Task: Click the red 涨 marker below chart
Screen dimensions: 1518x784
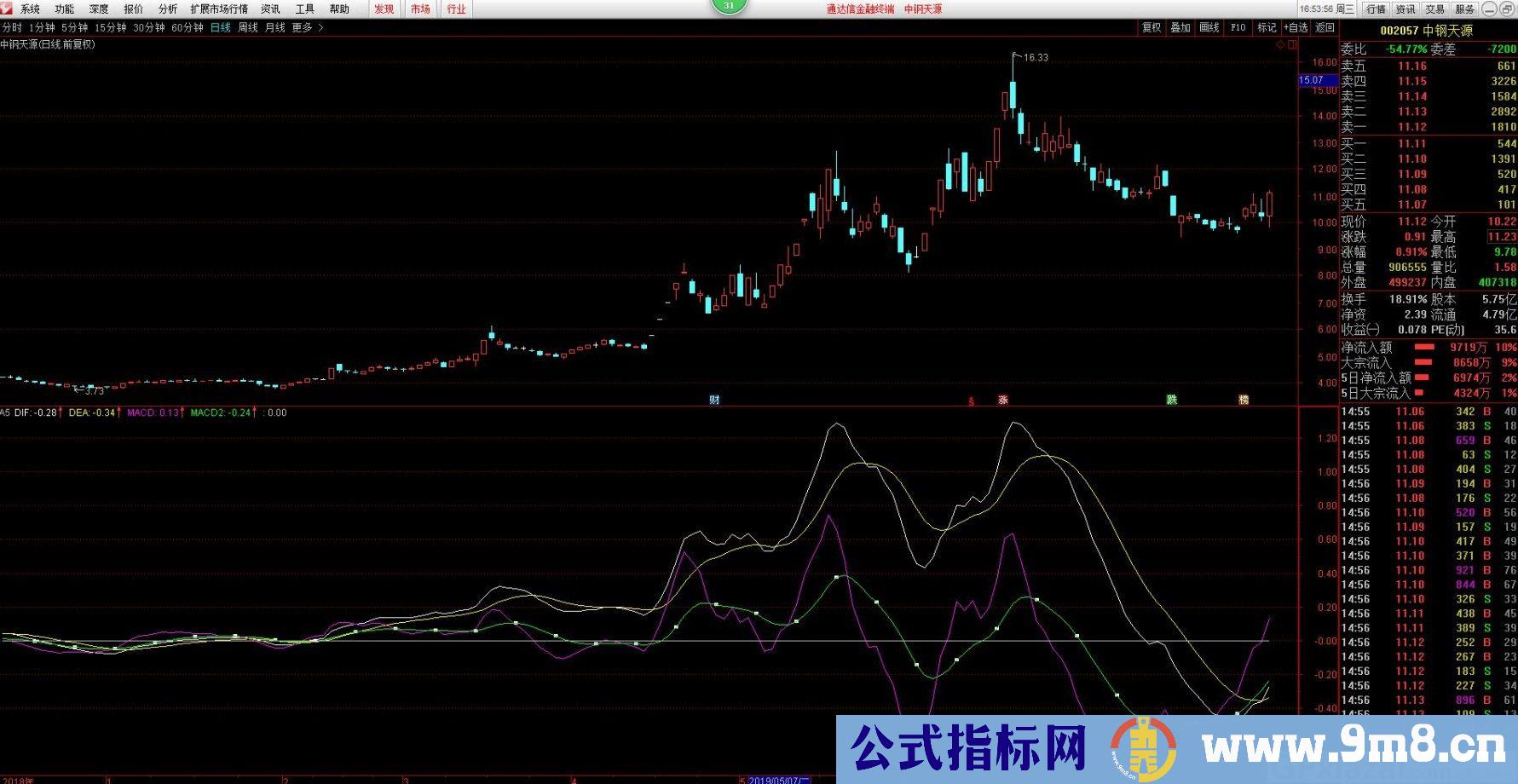Action: 1003,400
